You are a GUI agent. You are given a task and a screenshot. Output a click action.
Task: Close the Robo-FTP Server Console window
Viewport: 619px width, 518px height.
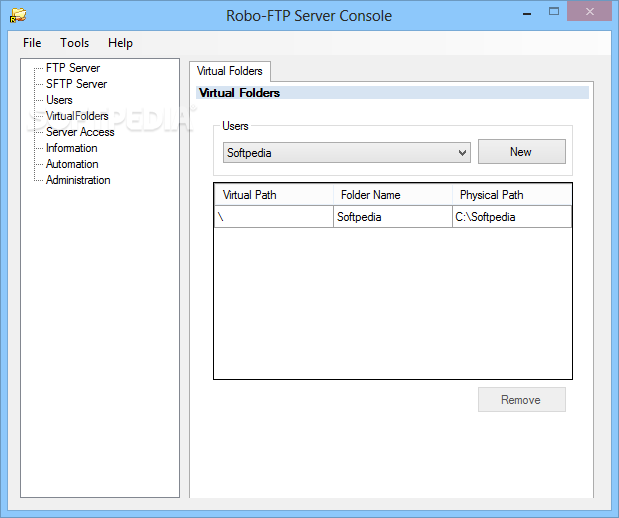click(589, 12)
